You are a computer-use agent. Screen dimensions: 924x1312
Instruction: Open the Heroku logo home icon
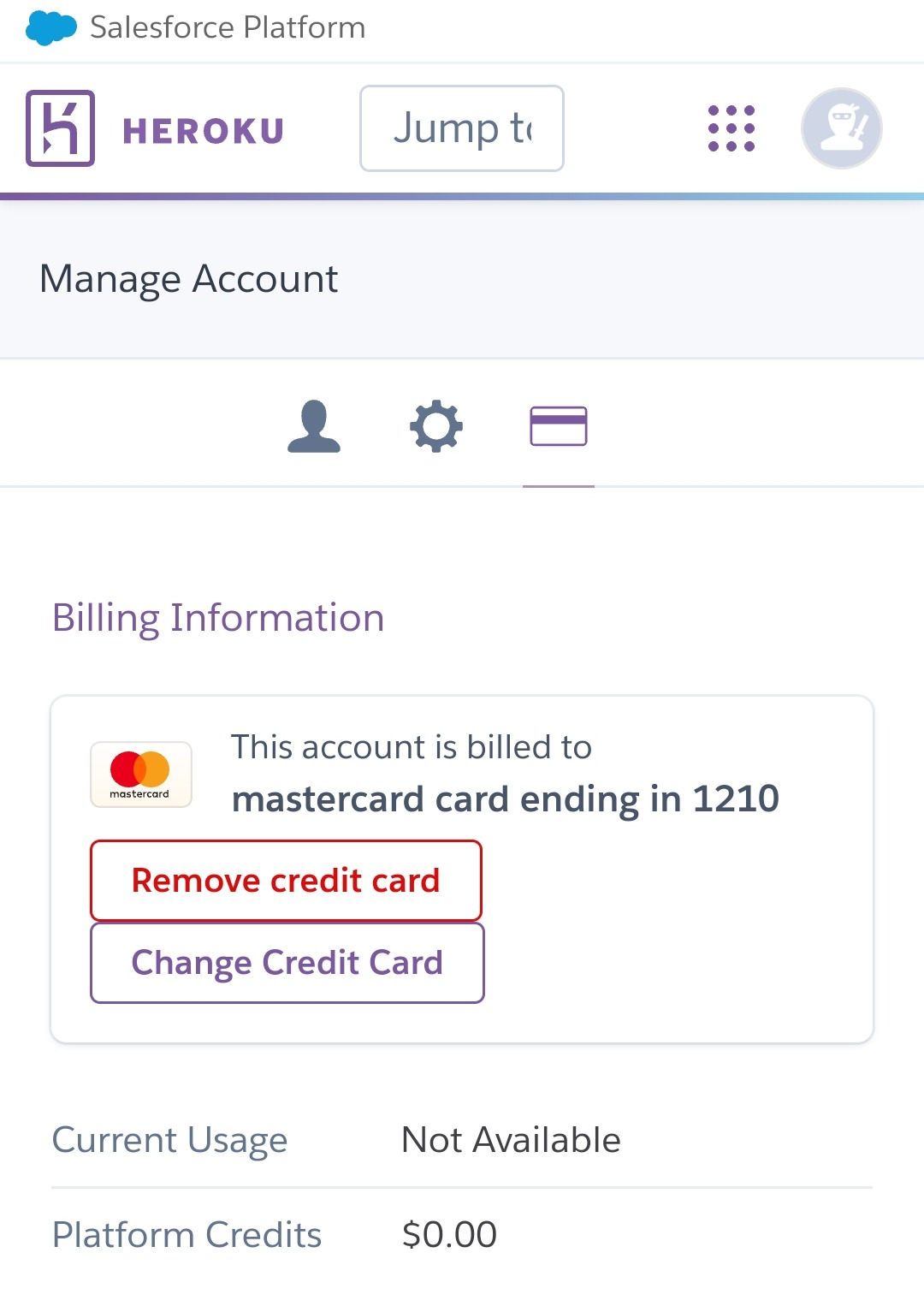[x=60, y=128]
